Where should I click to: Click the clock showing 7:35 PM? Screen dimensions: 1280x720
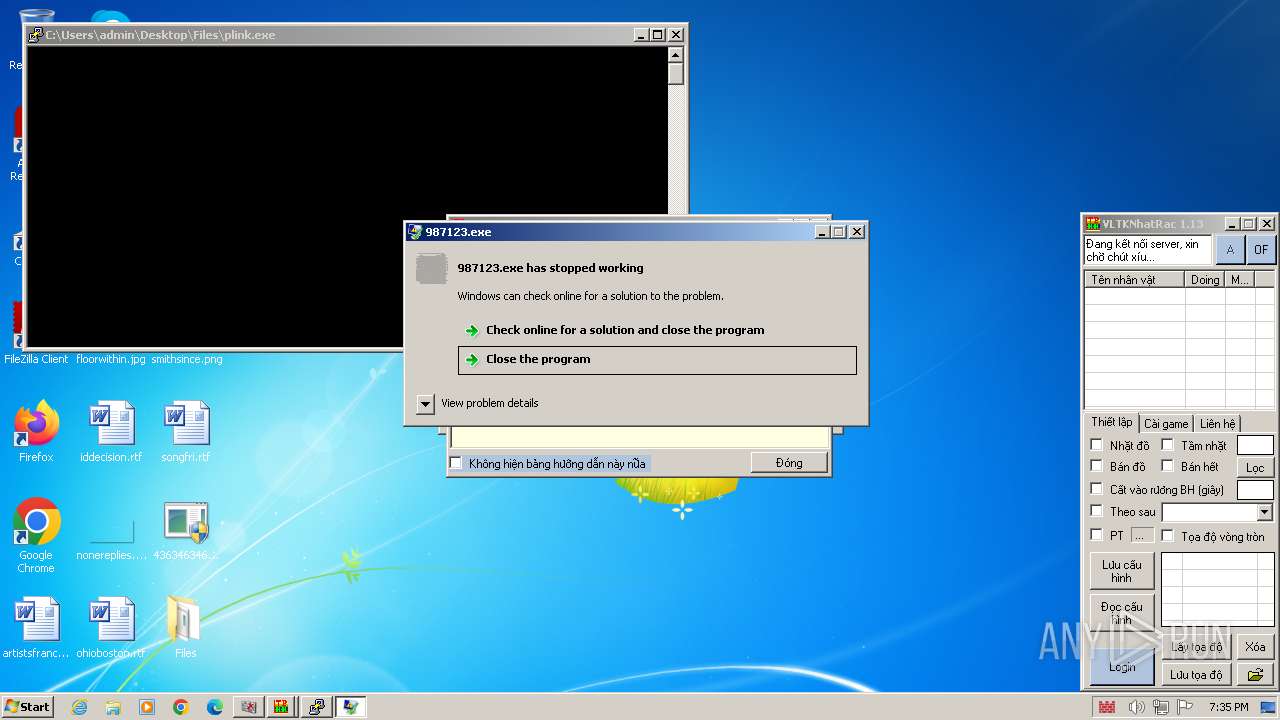pyautogui.click(x=1228, y=707)
